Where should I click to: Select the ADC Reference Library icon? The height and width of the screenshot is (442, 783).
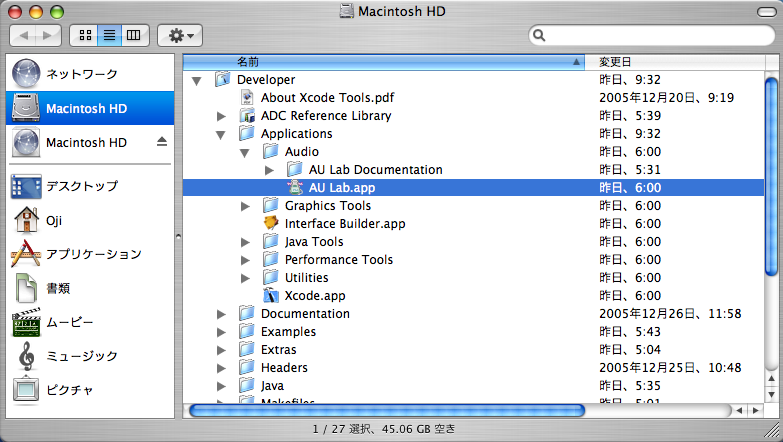247,115
